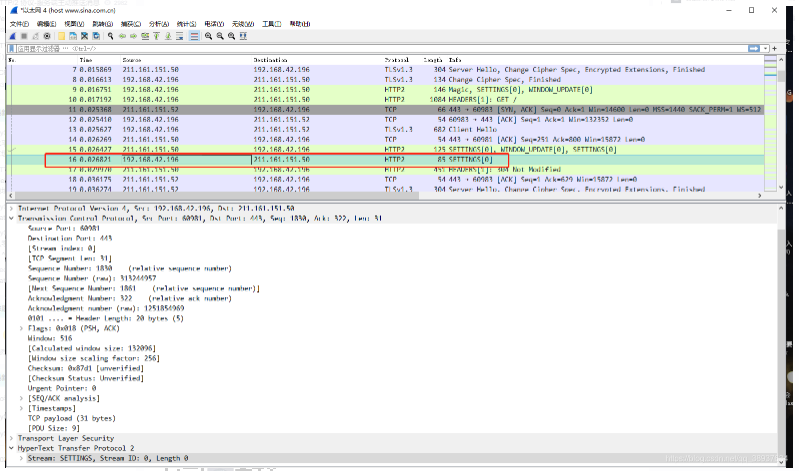Expand Flags: 0x018 (PSH, ACK)
Viewport: 799px width, 471px height.
pos(21,328)
